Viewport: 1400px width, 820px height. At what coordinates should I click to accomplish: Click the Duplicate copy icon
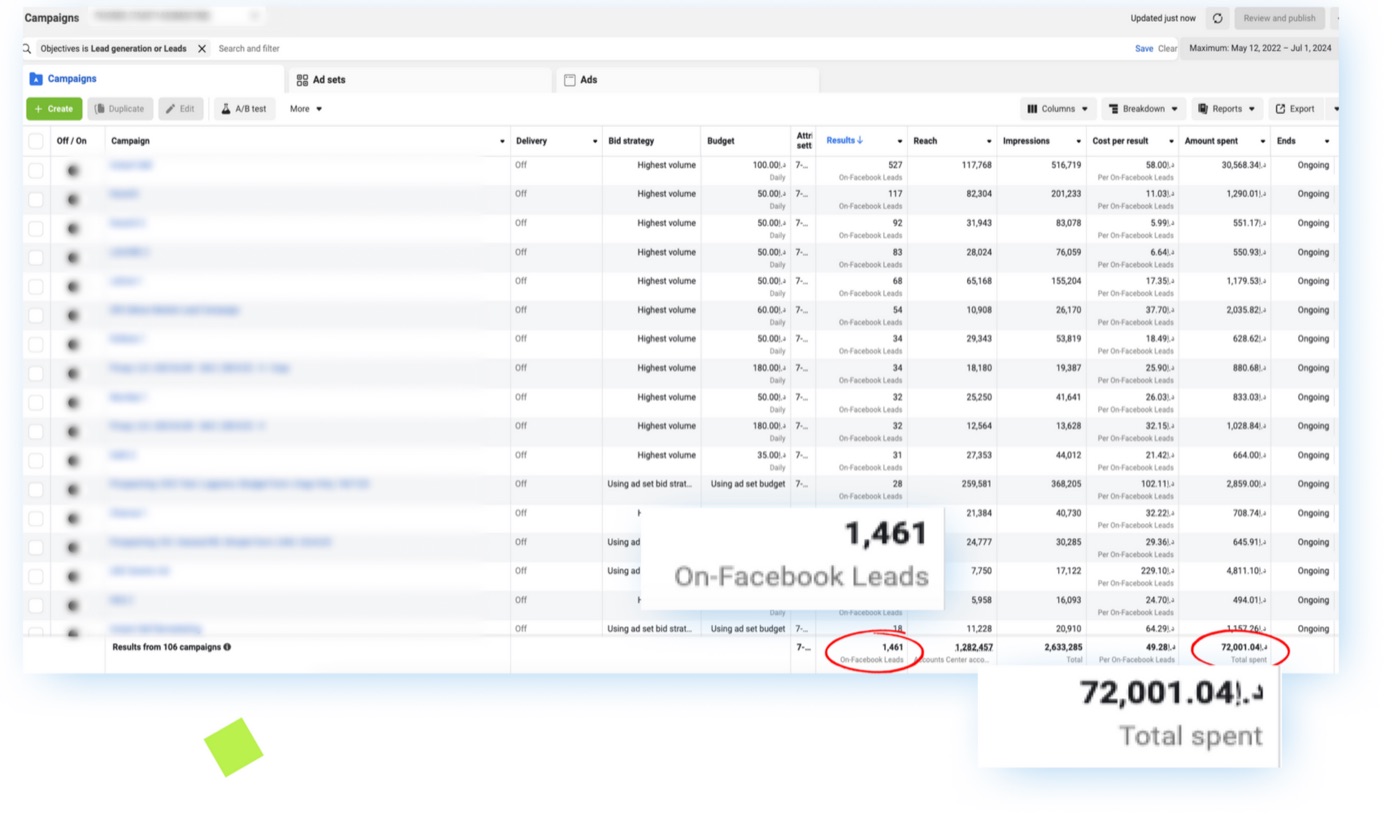coord(100,109)
